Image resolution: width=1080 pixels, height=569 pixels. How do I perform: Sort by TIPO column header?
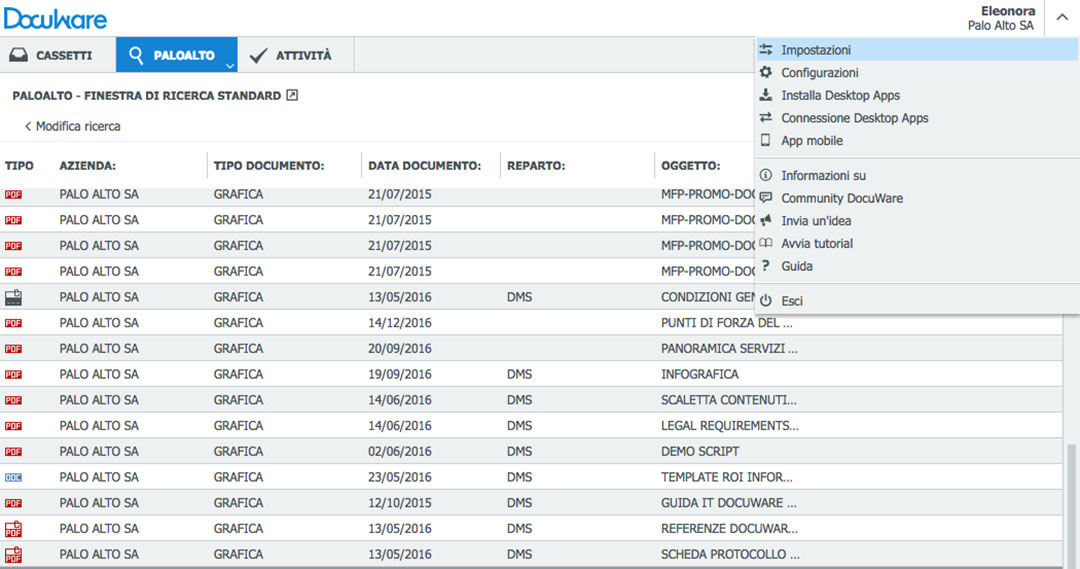[x=19, y=165]
